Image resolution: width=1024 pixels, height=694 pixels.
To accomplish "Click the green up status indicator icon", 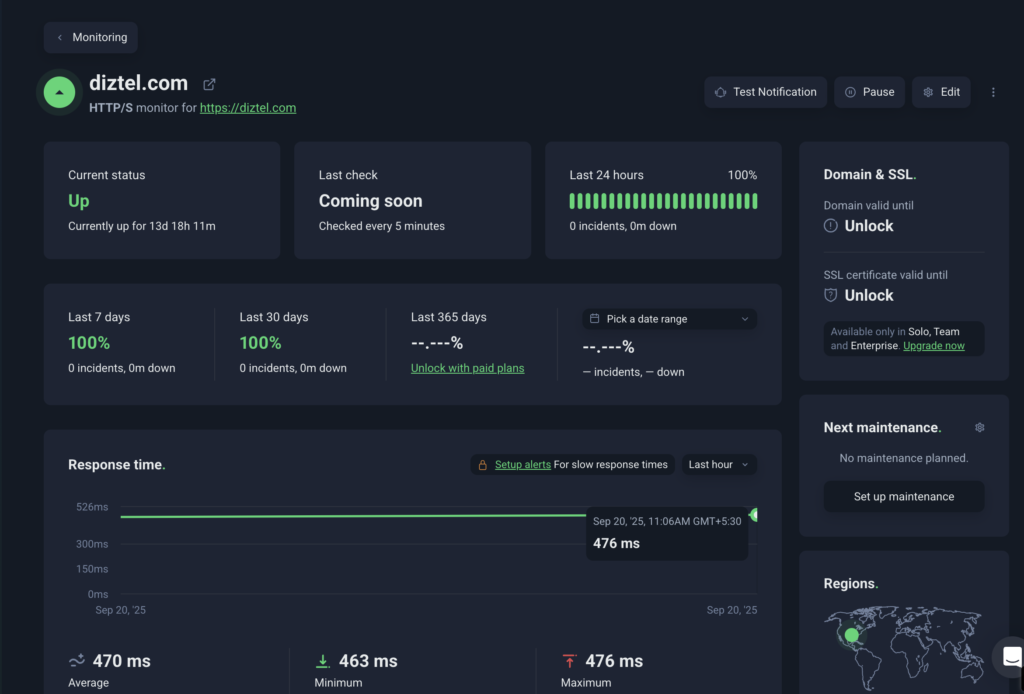I will 60,92.
